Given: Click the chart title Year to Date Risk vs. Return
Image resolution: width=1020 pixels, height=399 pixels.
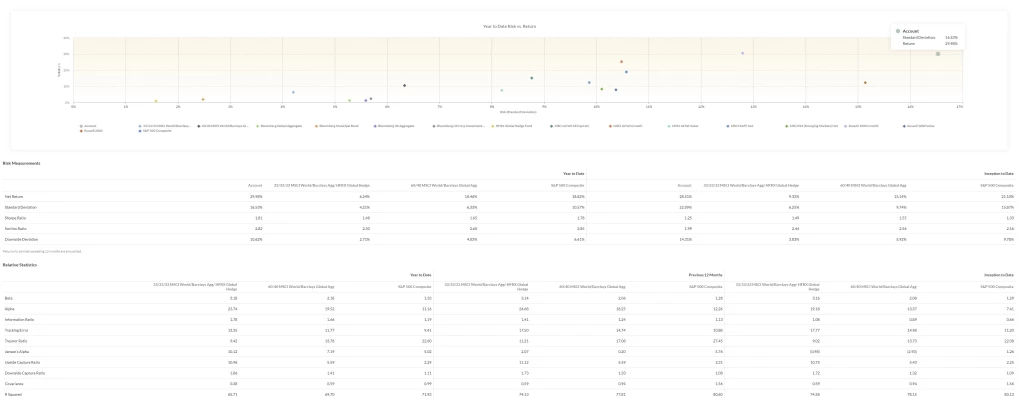Looking at the screenshot, I should click(x=509, y=26).
